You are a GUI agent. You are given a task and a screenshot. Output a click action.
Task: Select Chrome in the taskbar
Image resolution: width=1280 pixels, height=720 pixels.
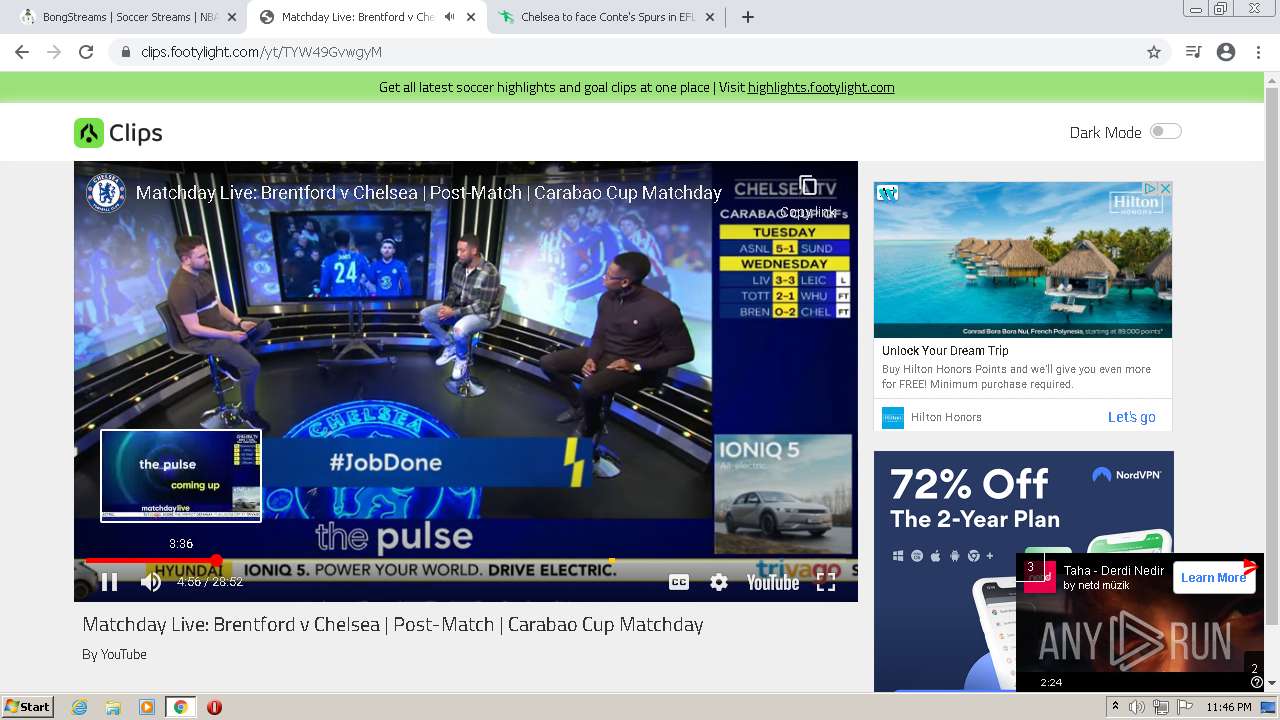180,707
